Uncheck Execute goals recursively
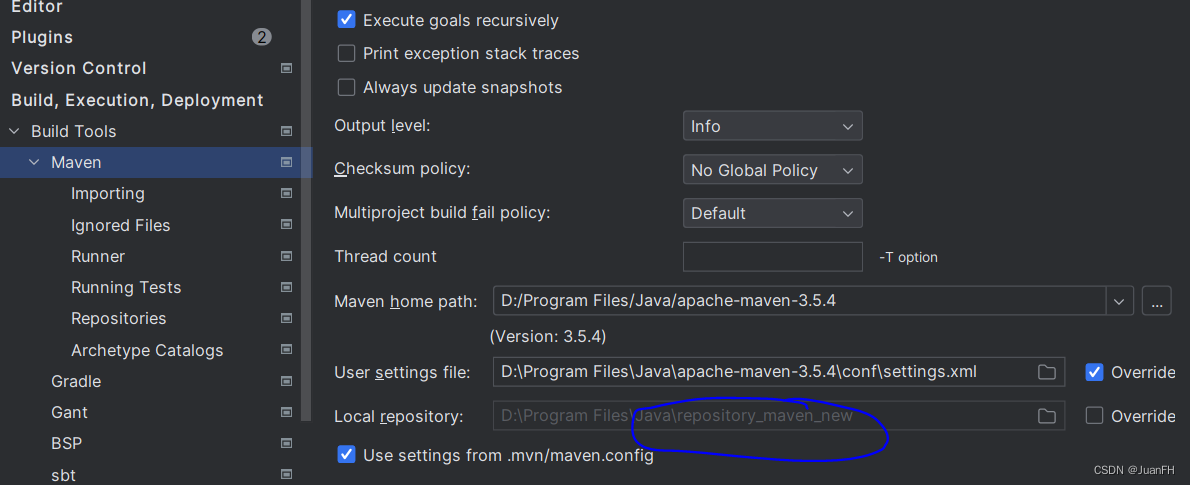Image resolution: width=1190 pixels, height=485 pixels. click(346, 20)
